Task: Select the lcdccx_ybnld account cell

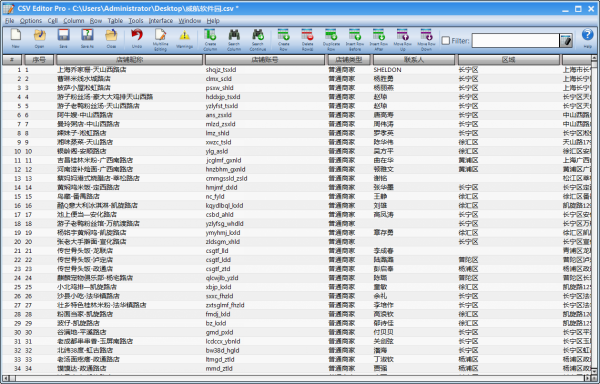Action: tap(265, 341)
